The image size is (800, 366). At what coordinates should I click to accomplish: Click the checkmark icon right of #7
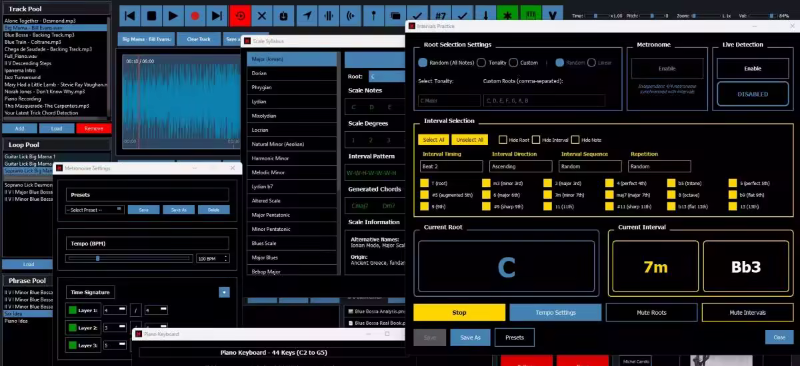[463, 14]
